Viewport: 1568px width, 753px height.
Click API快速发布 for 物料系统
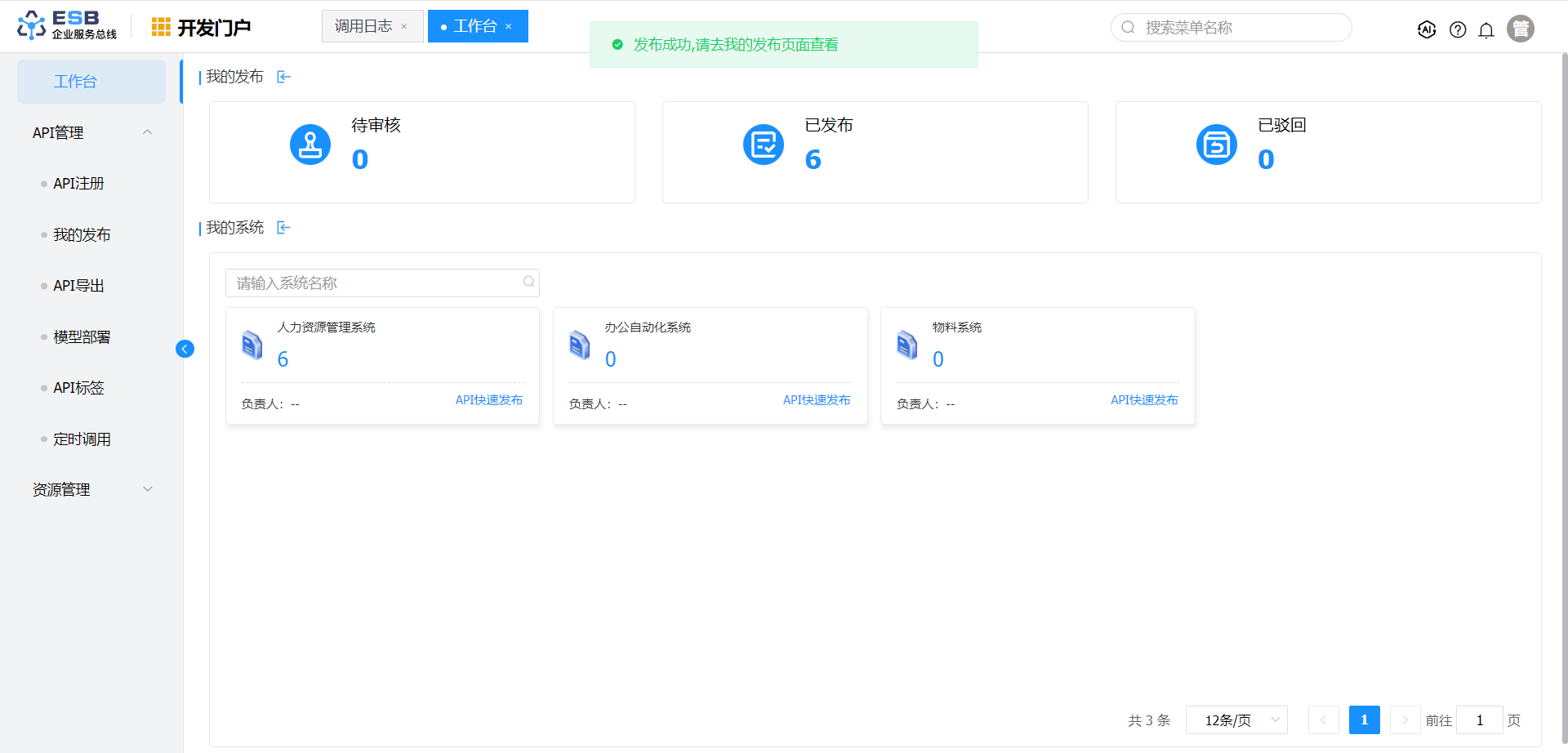(x=1144, y=400)
